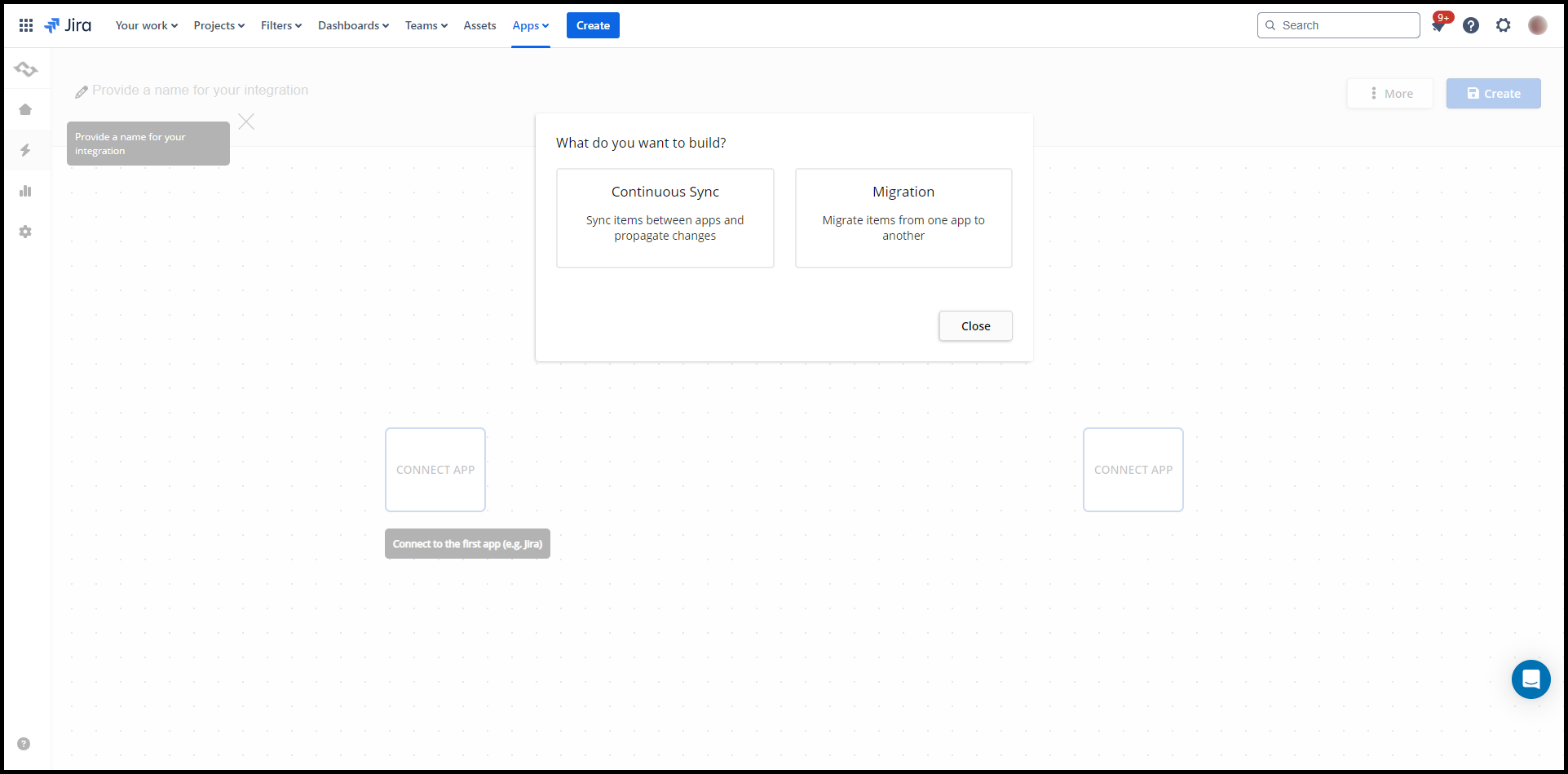This screenshot has height=774, width=1568.
Task: Open the Jira app switcher grid
Action: [x=26, y=25]
